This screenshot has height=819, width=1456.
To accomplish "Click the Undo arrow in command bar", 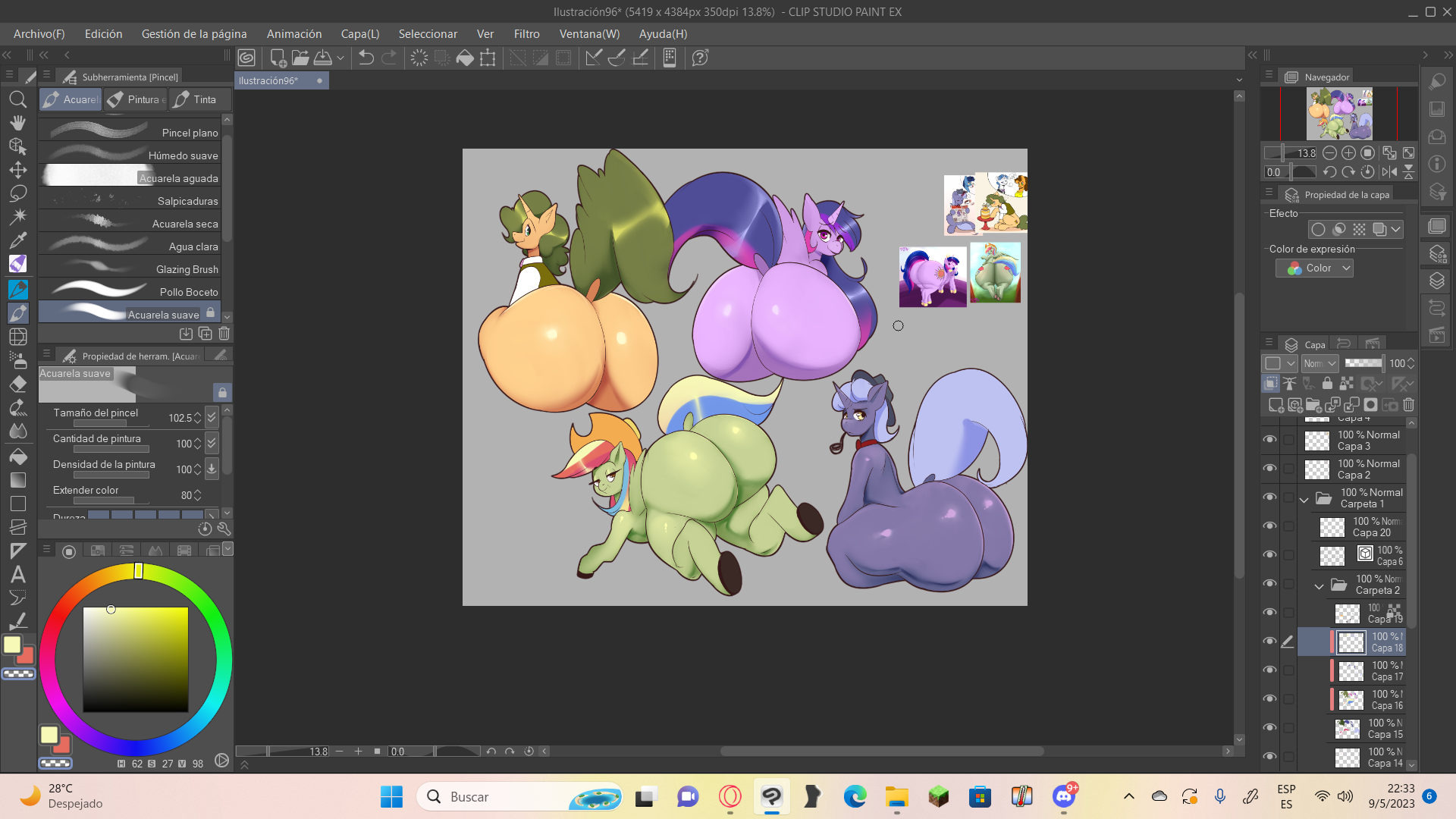I will pos(366,58).
